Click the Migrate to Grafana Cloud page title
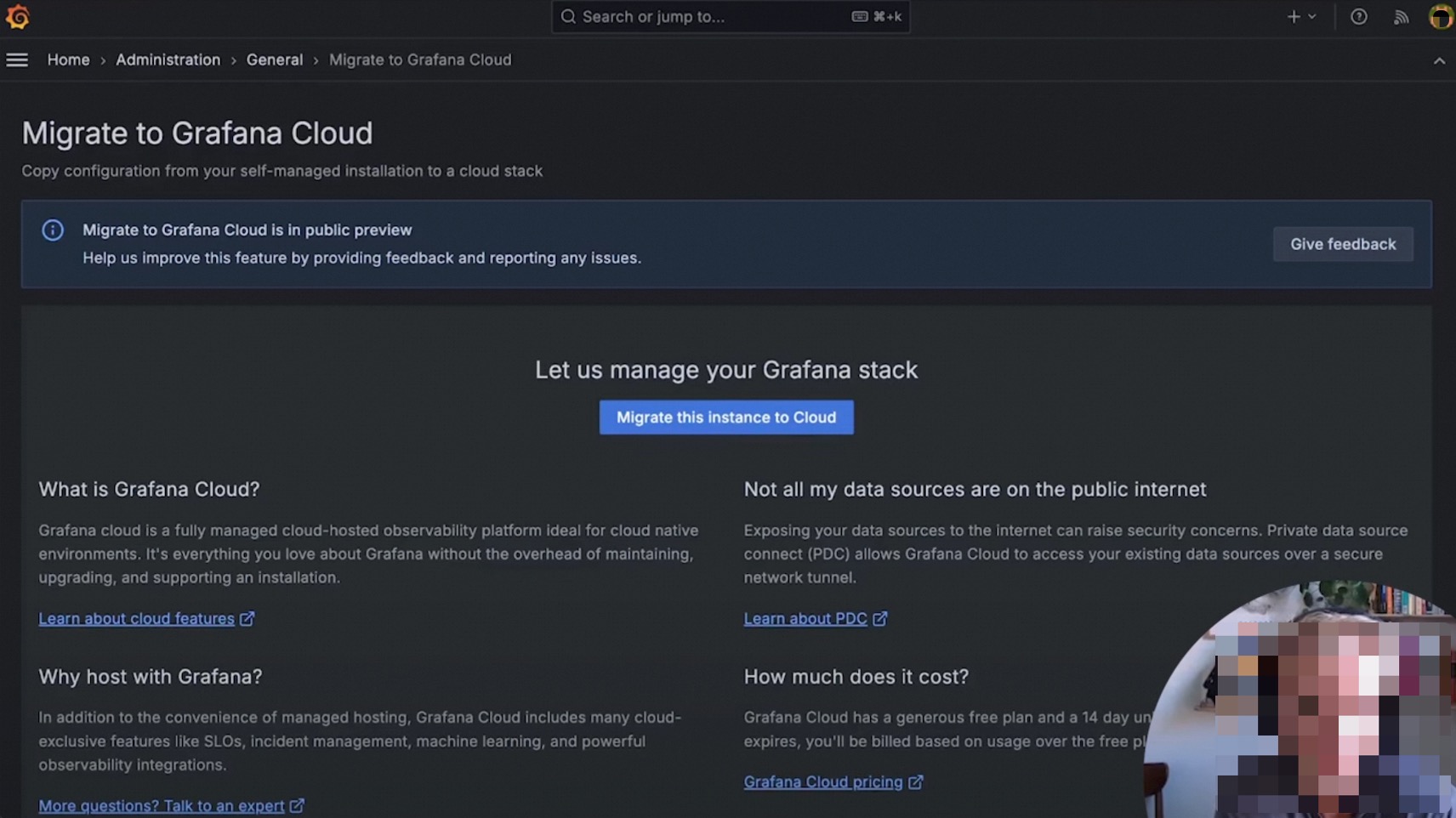 pos(197,133)
